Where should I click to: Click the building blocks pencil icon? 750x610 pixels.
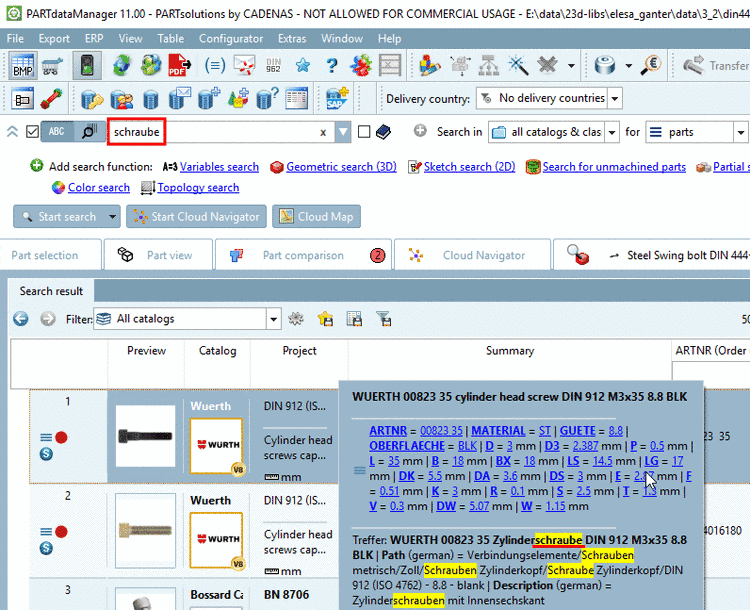coord(430,65)
